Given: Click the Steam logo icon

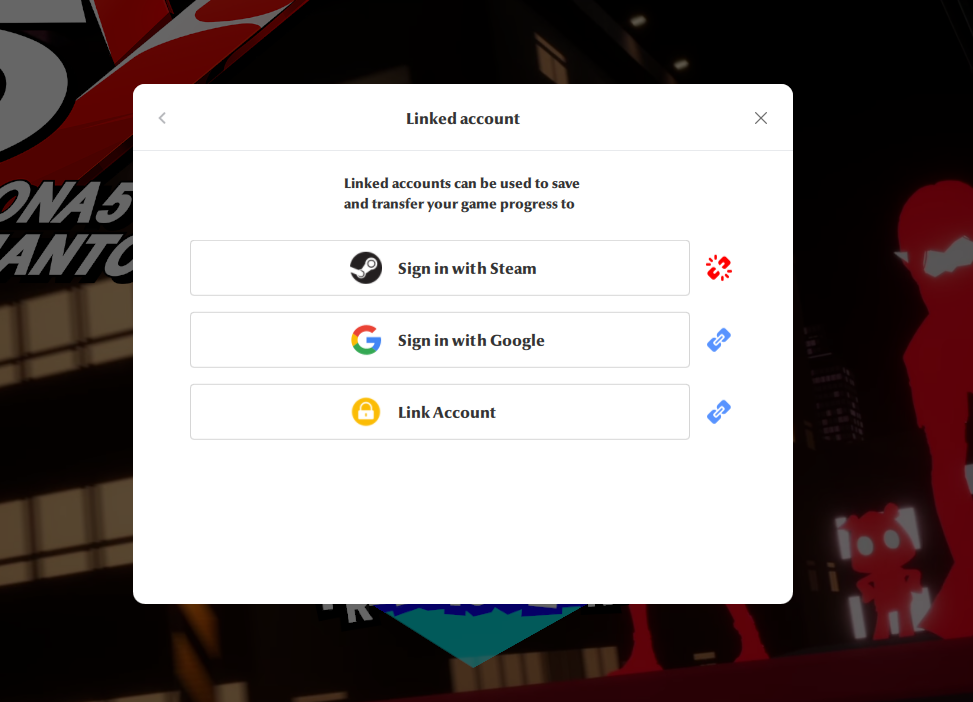Looking at the screenshot, I should click(366, 268).
